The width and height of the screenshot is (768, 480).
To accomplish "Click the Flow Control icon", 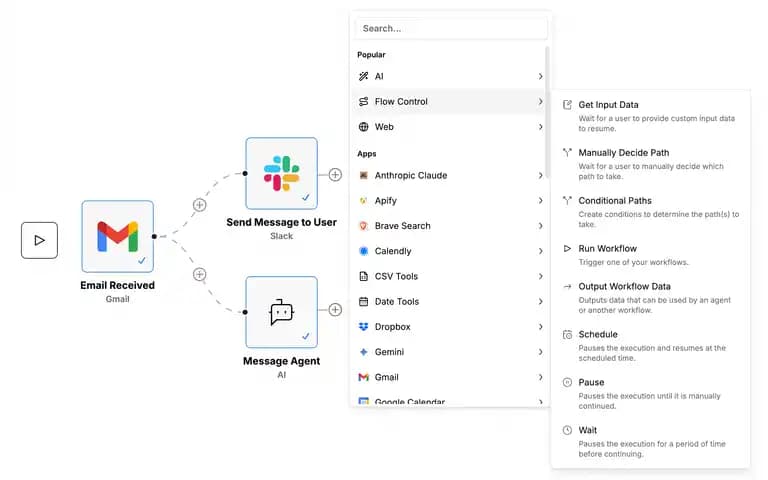I will click(x=363, y=101).
